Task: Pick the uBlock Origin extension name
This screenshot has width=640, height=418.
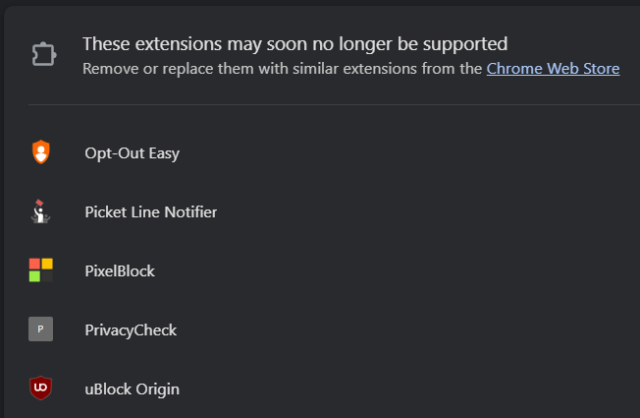Action: coord(132,388)
